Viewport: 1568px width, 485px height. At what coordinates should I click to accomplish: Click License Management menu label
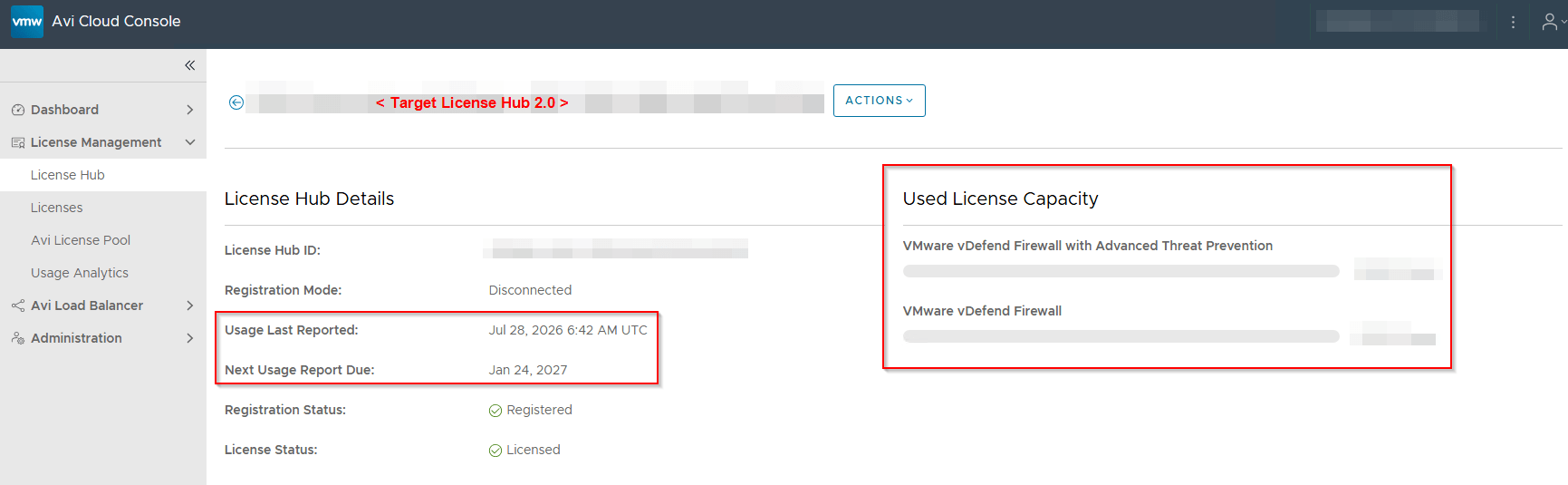click(96, 142)
